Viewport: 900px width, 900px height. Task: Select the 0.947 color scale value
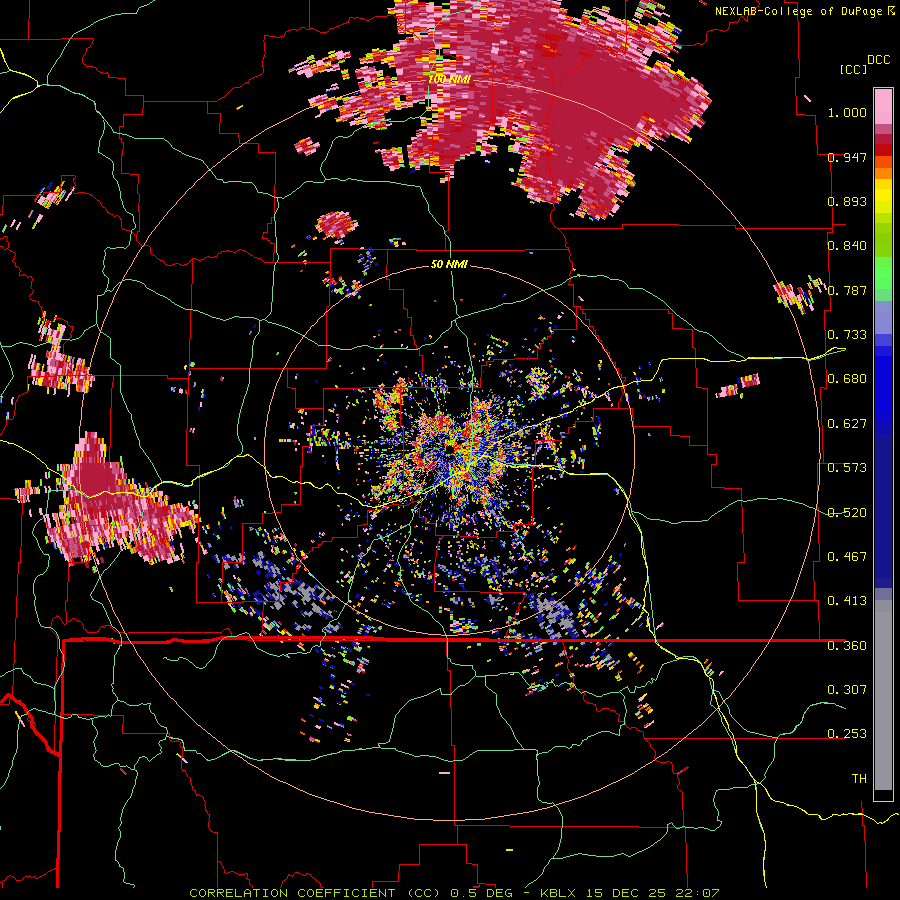pyautogui.click(x=847, y=157)
